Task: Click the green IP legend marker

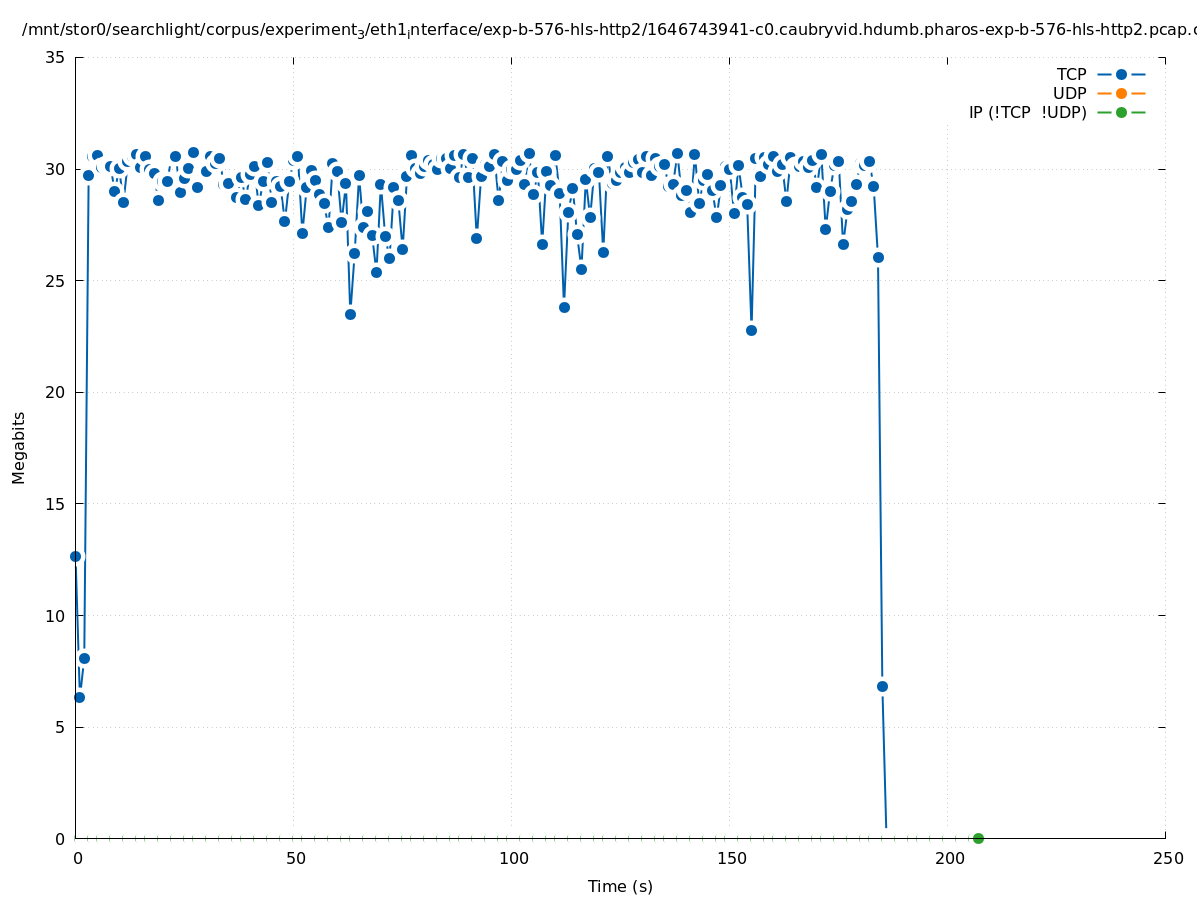Action: point(1121,112)
